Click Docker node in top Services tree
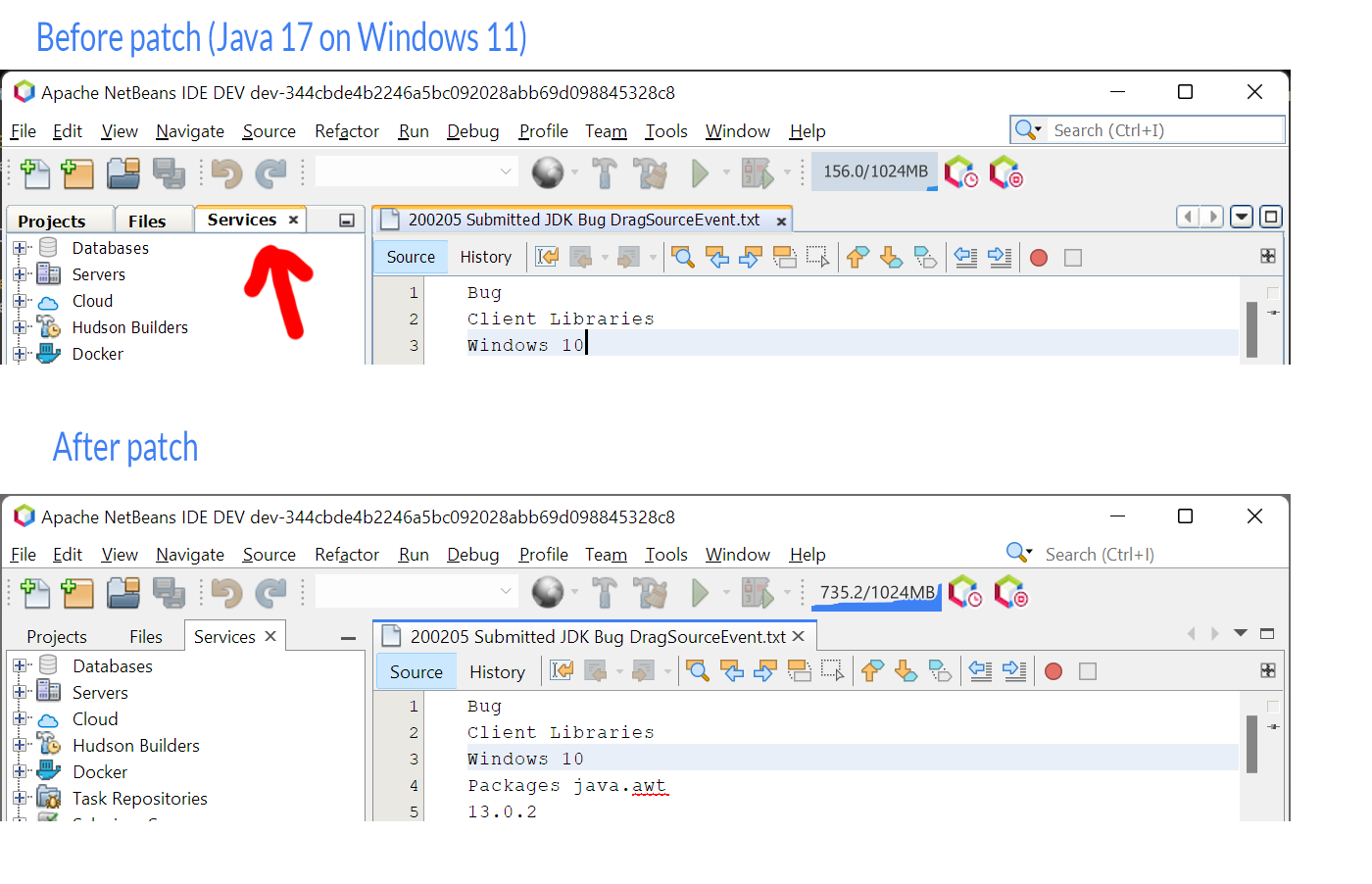The height and width of the screenshot is (884, 1372). pyautogui.click(x=98, y=354)
